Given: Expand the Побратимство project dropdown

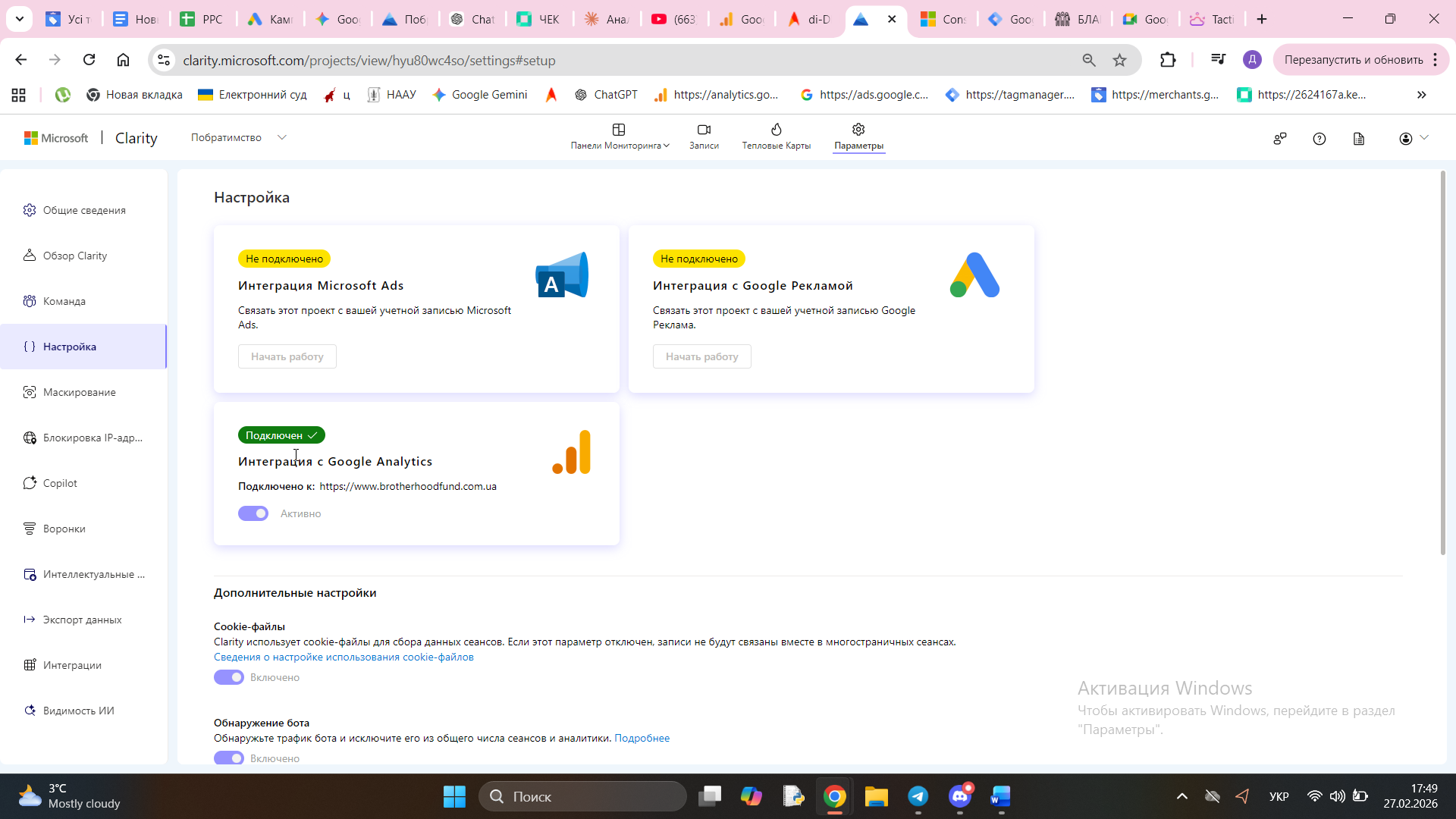Looking at the screenshot, I should pos(238,137).
